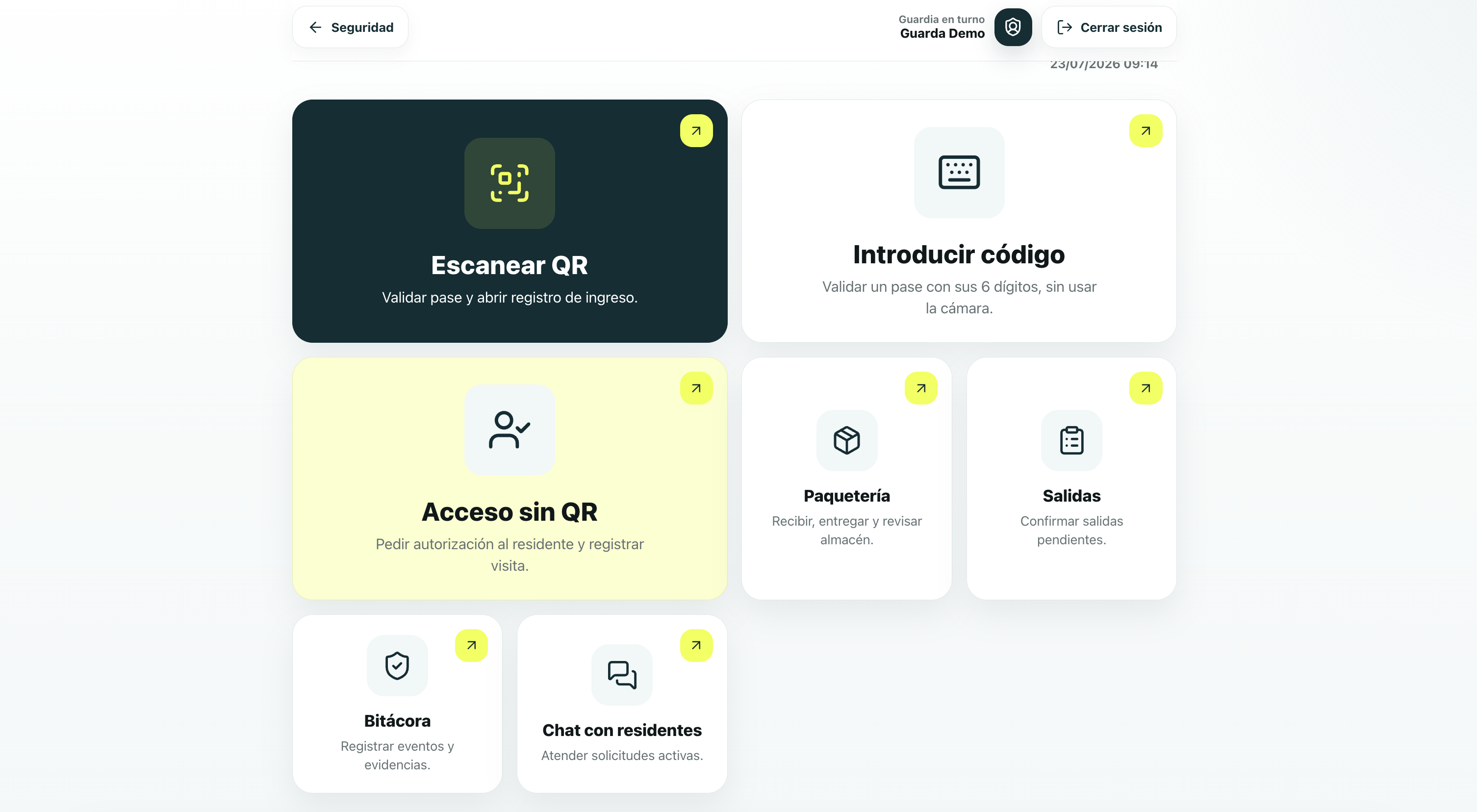The width and height of the screenshot is (1477, 812).
Task: Click the user-check icon in Acceso sin QR
Action: 509,430
